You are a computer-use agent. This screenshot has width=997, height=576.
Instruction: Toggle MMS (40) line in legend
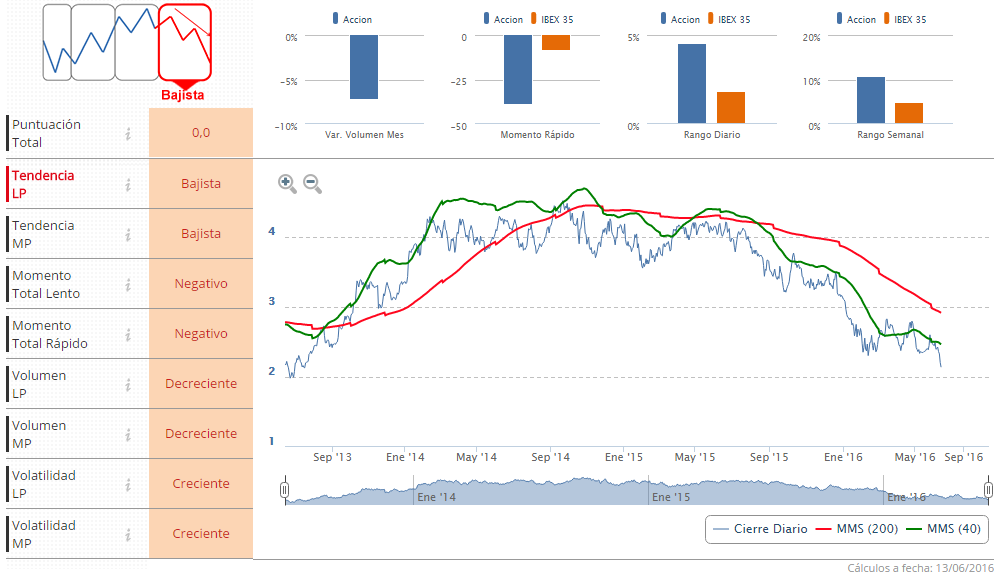tap(944, 529)
